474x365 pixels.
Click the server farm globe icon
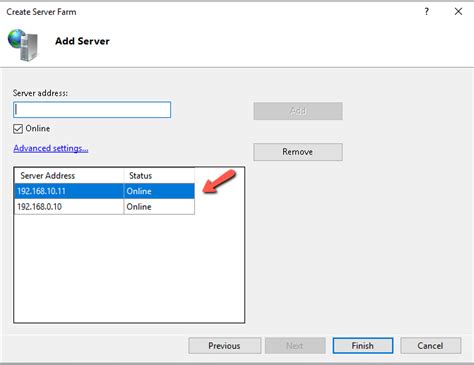[x=23, y=45]
